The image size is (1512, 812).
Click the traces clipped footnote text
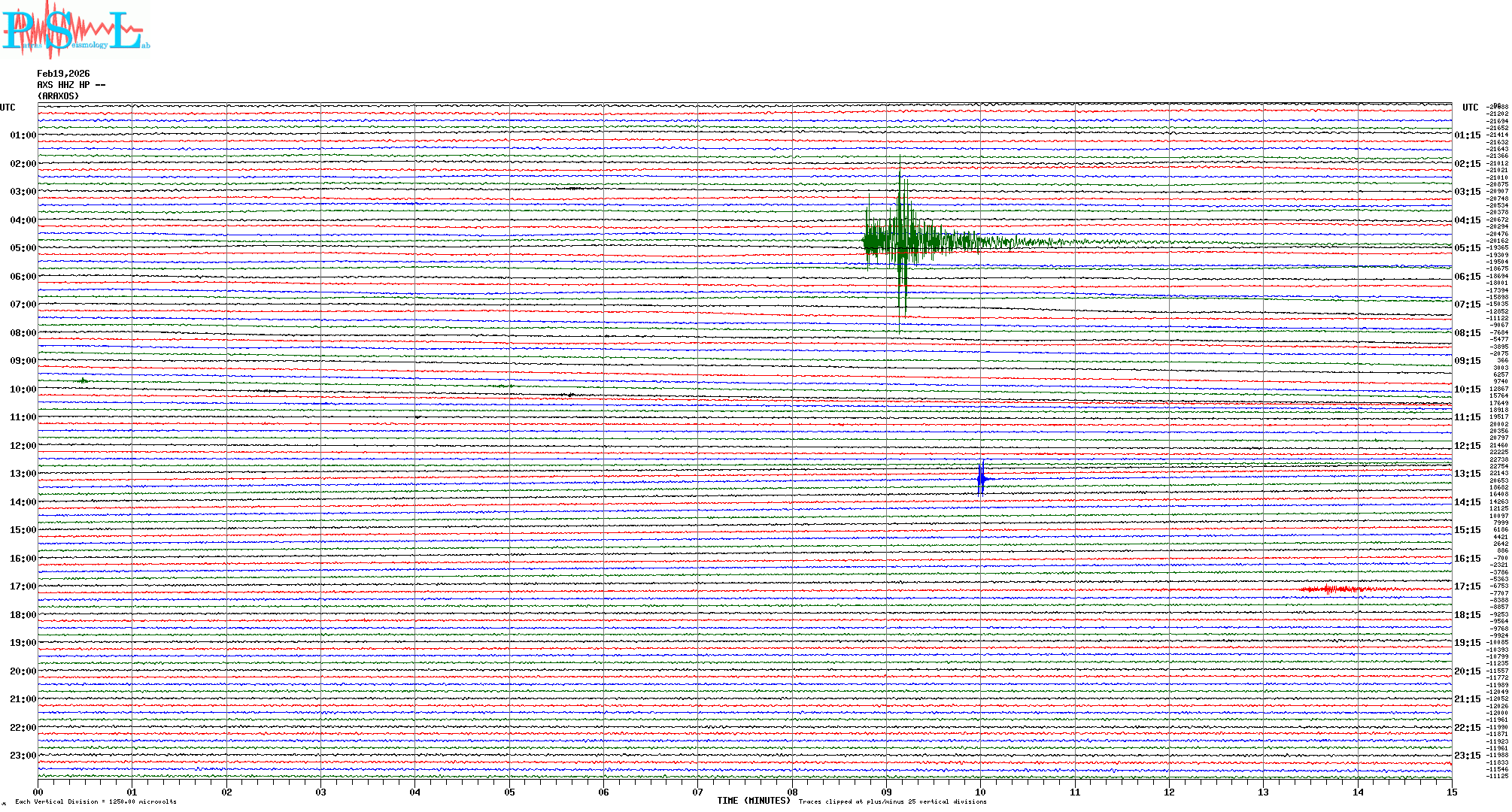coord(892,801)
